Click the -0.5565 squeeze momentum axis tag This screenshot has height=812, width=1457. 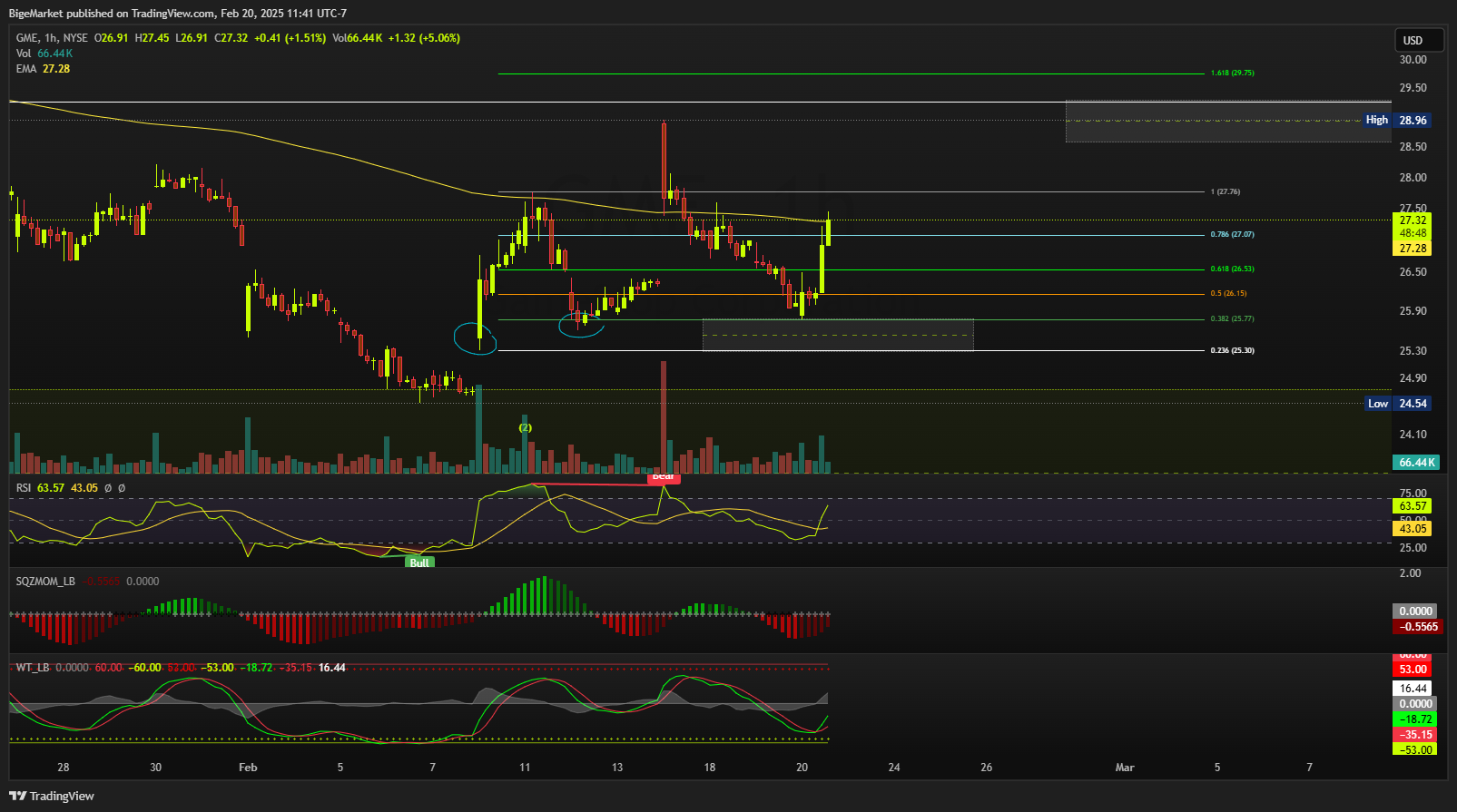[x=1418, y=627]
